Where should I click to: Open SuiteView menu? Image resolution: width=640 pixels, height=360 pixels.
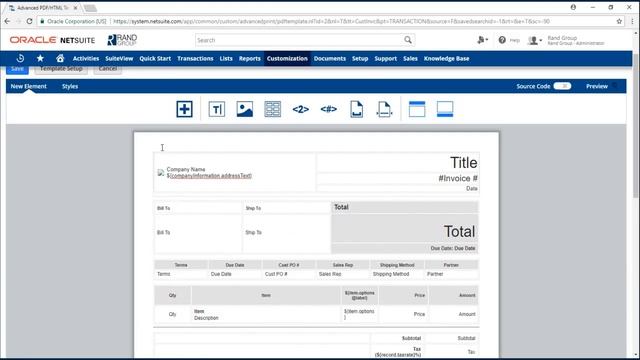(x=119, y=58)
